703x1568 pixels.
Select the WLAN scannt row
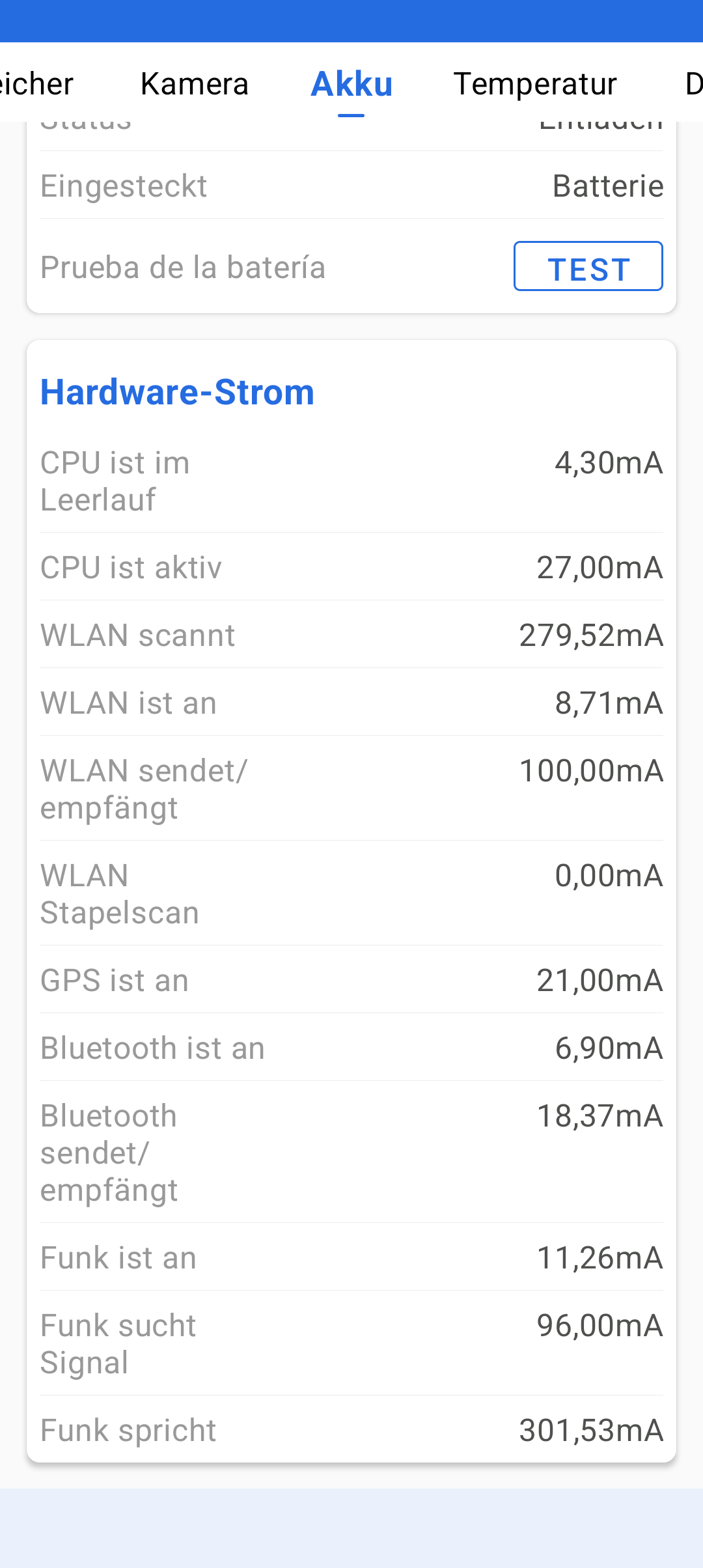click(351, 635)
